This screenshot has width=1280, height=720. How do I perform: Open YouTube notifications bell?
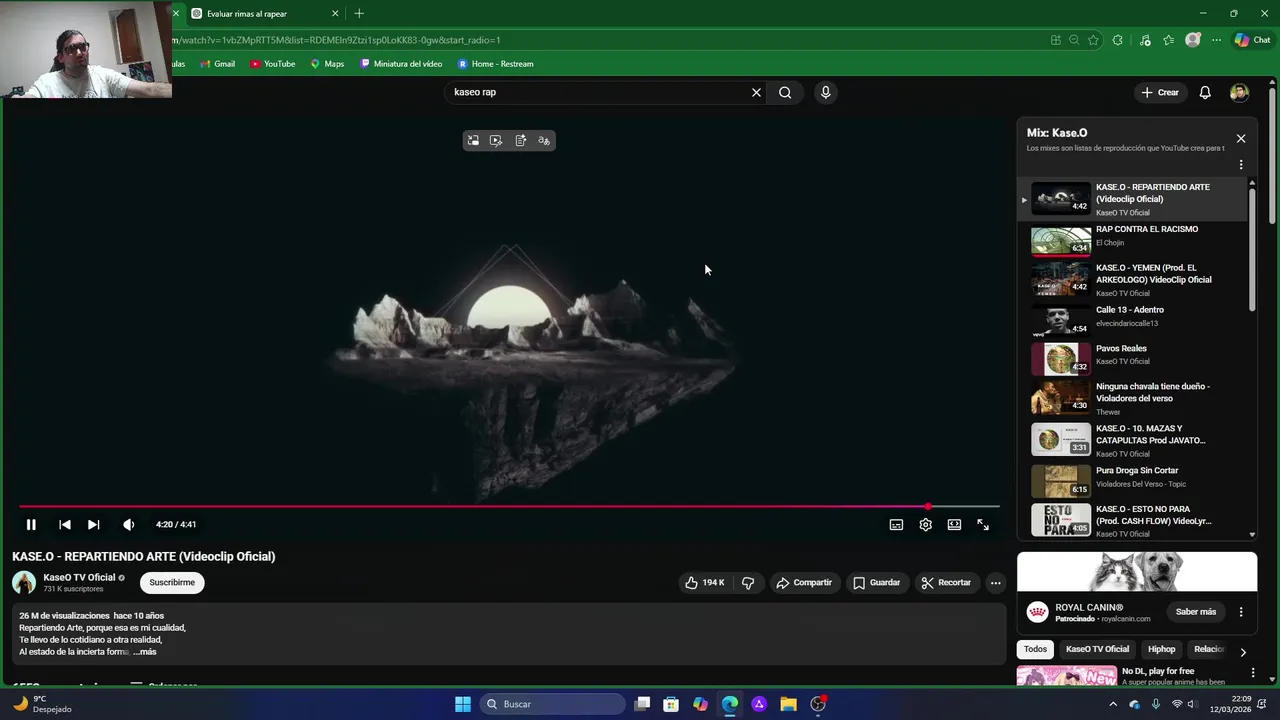[1205, 92]
